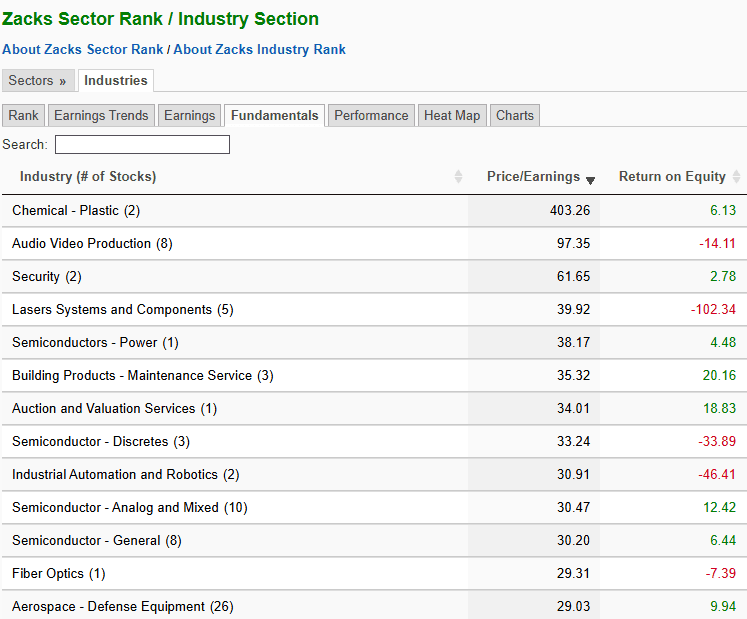Switch to the Charts tab

(515, 115)
